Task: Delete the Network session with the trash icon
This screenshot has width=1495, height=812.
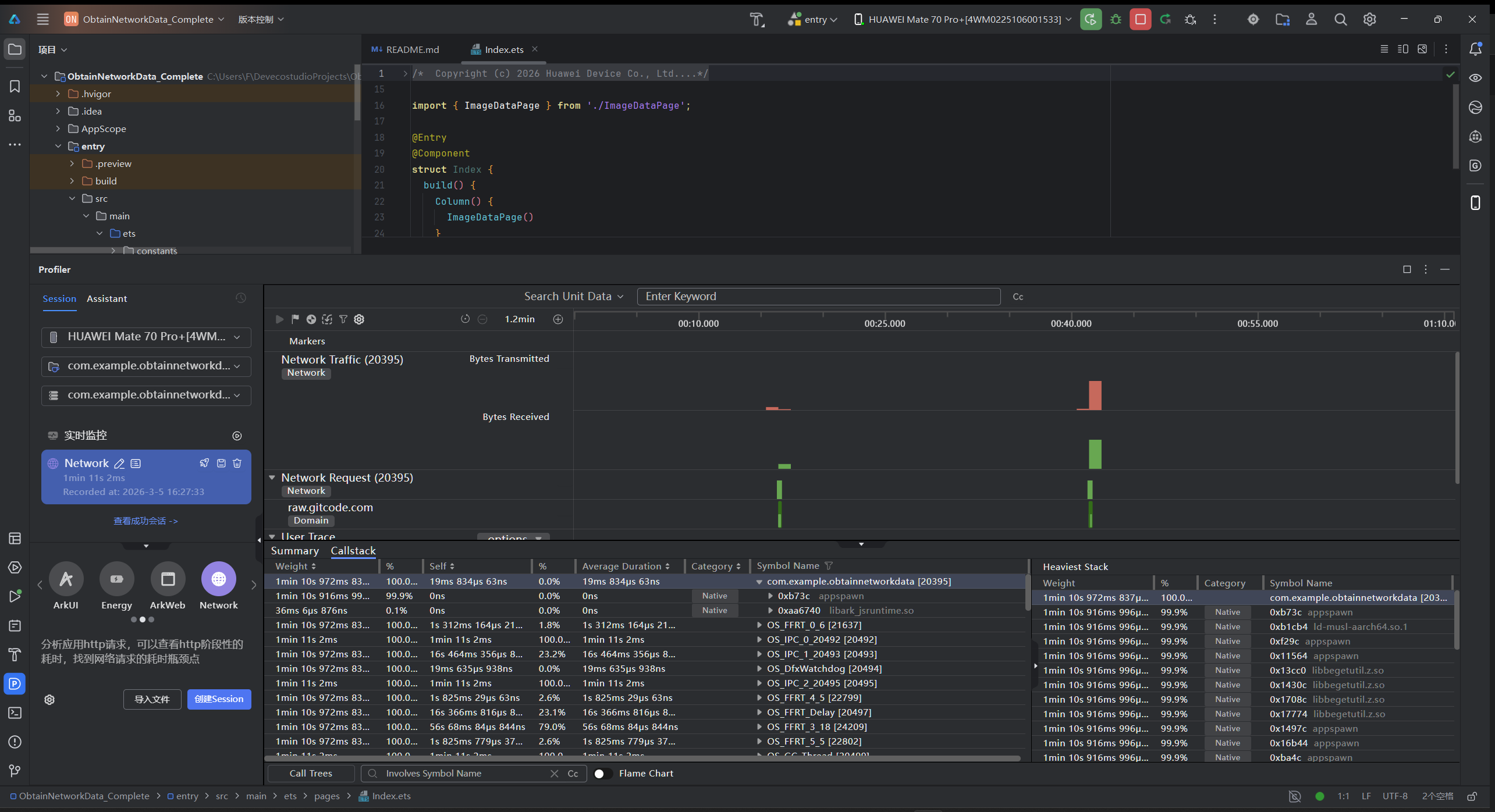Action: (x=237, y=463)
